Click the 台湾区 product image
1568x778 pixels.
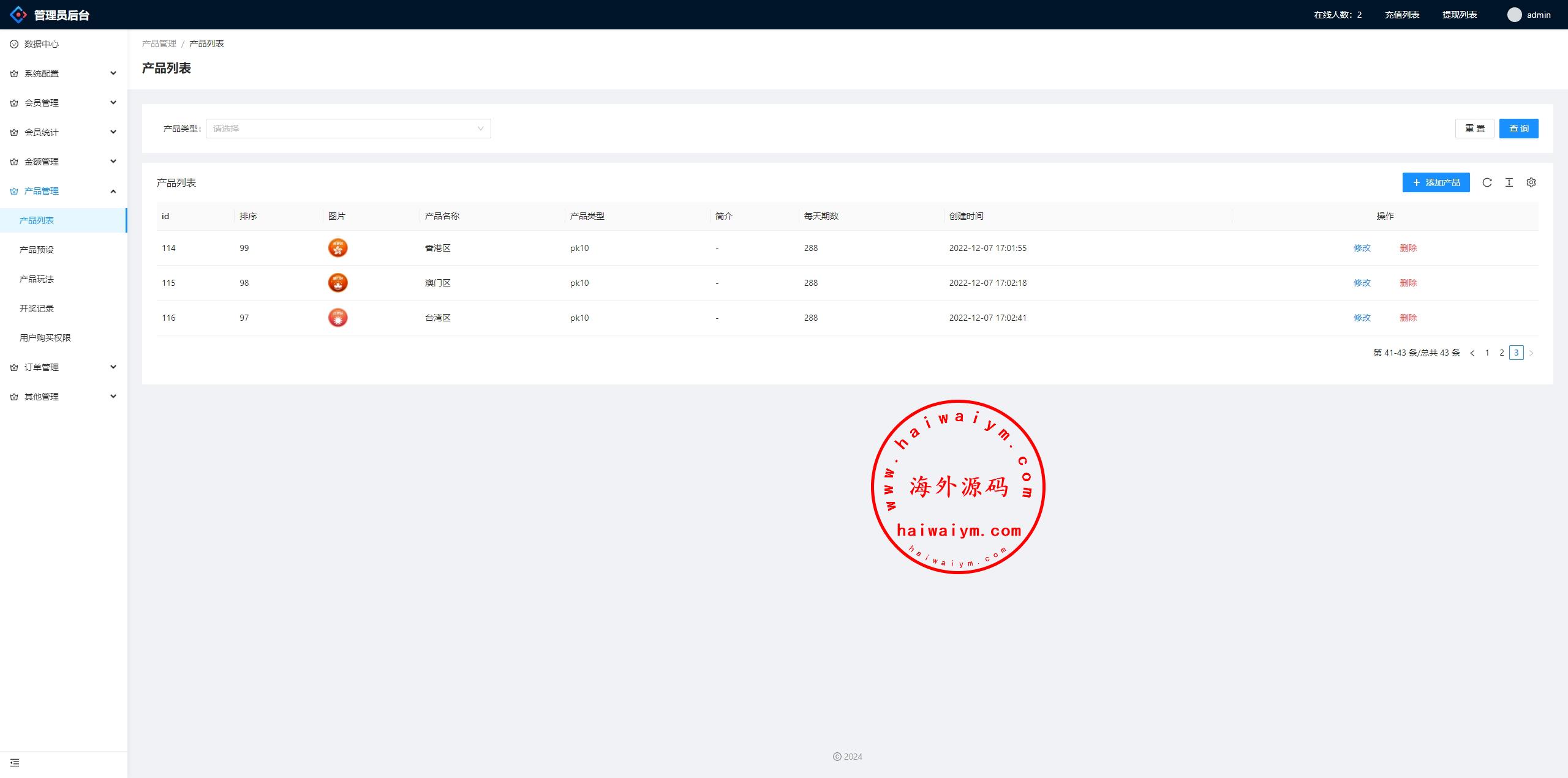[337, 318]
